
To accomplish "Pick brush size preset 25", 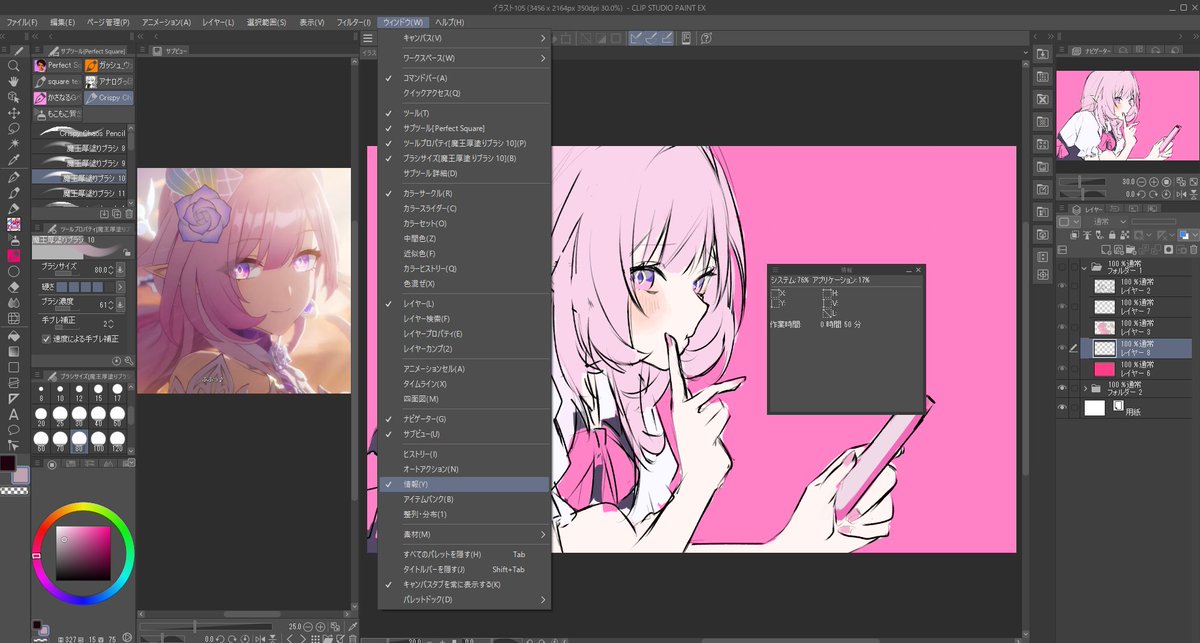I will tap(61, 414).
